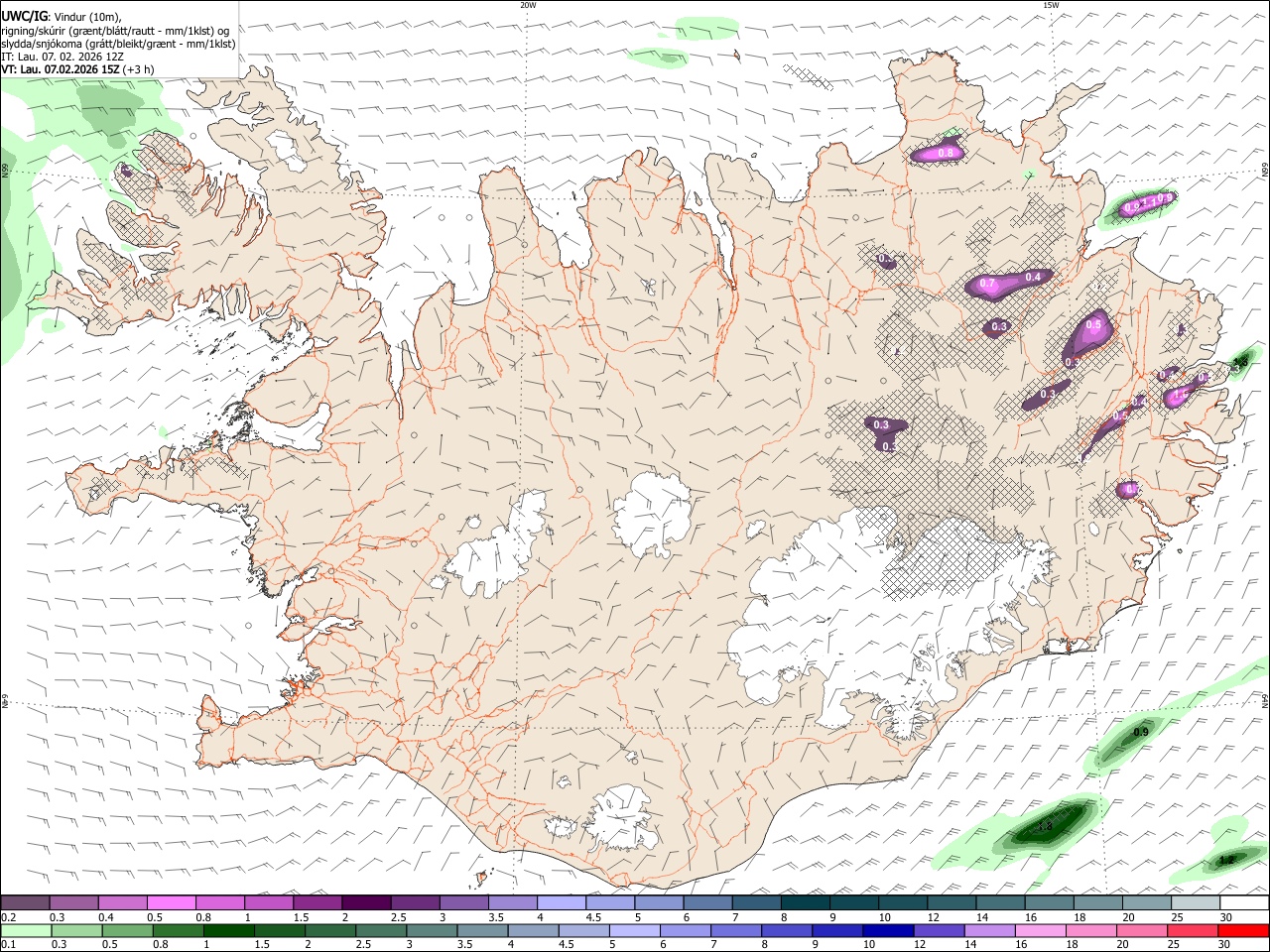Click the '0.7' snow value on the map
Viewport: 1270px width, 952px height.
(x=987, y=284)
